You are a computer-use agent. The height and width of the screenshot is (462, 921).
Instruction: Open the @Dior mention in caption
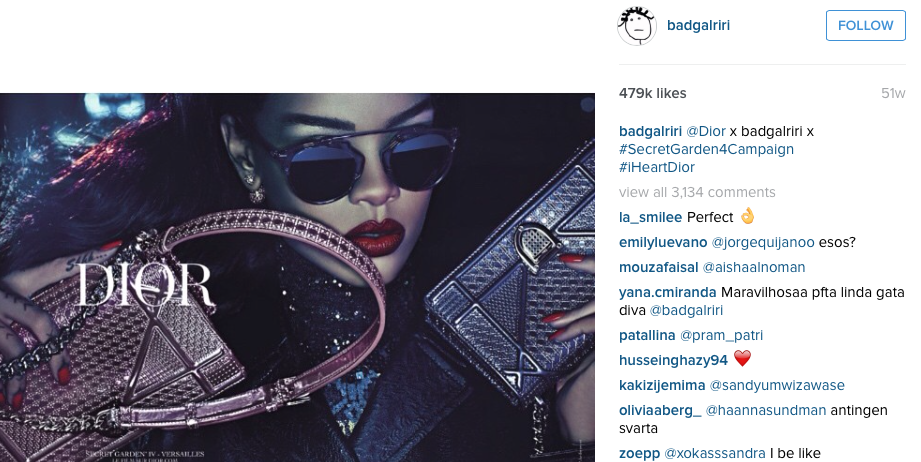[706, 131]
